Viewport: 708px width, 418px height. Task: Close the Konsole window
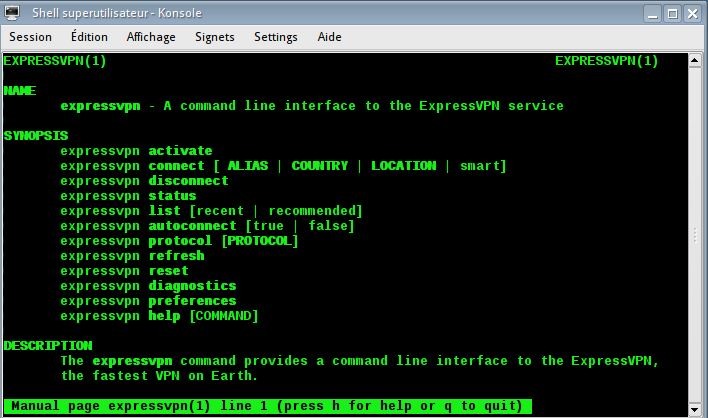coord(692,14)
